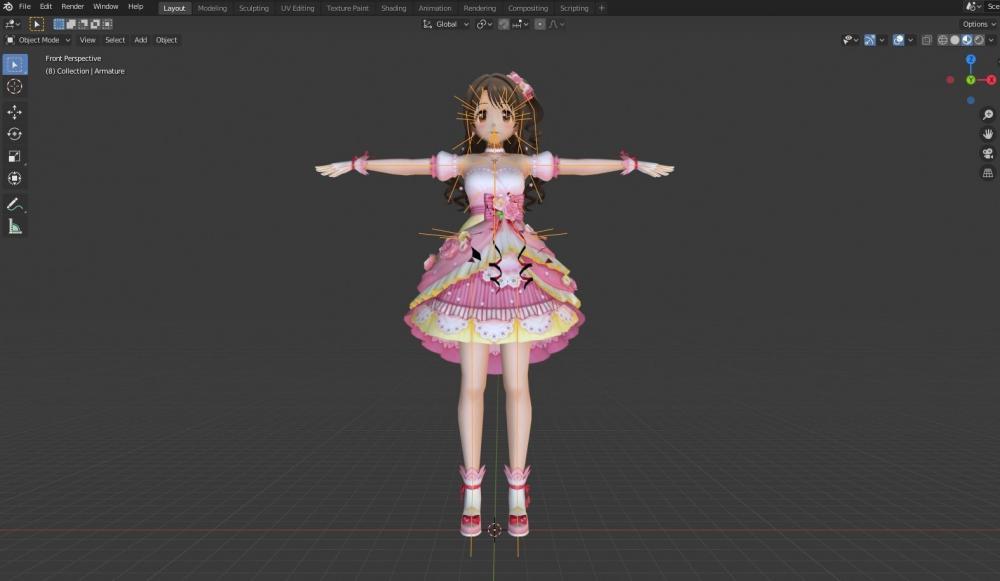Open the File menu

click(25, 7)
